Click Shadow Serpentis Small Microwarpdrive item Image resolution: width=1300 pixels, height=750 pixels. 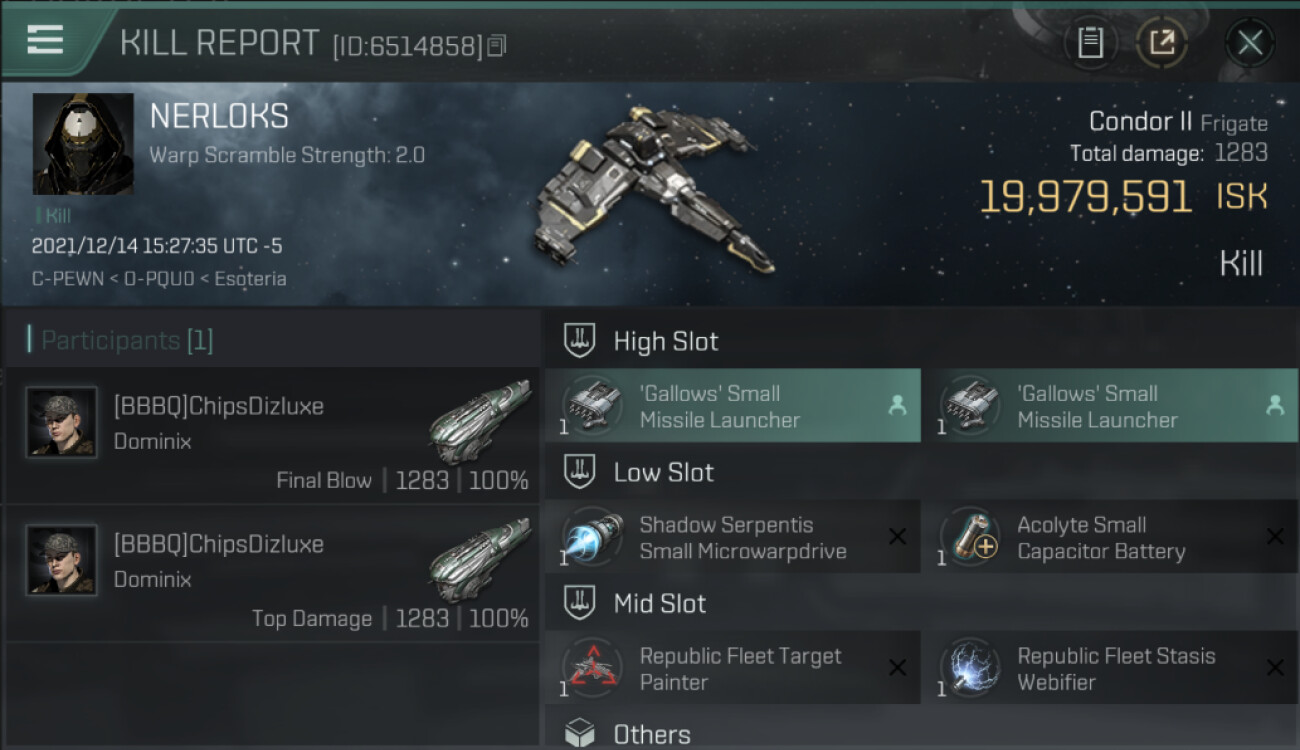[x=733, y=537]
